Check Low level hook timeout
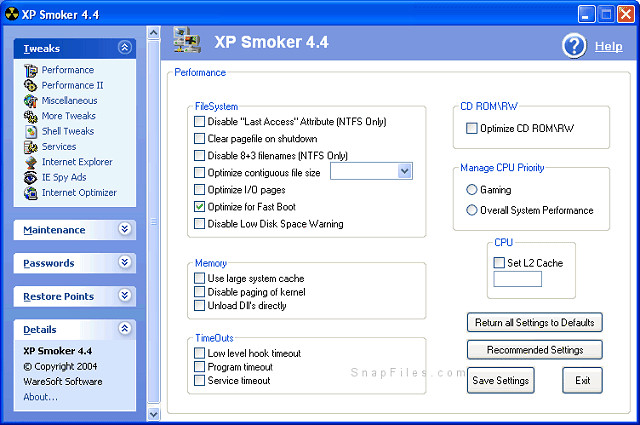The image size is (640, 425). pyautogui.click(x=199, y=353)
